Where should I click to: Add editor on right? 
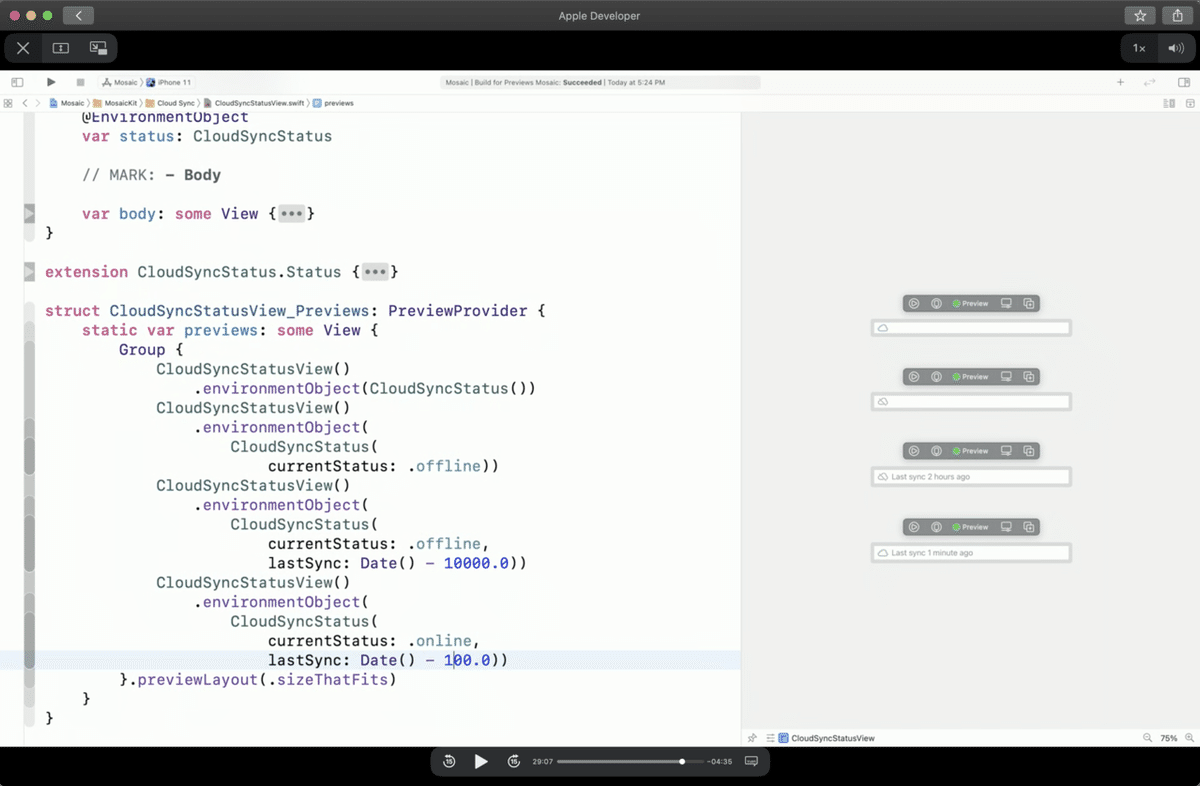click(x=1190, y=103)
